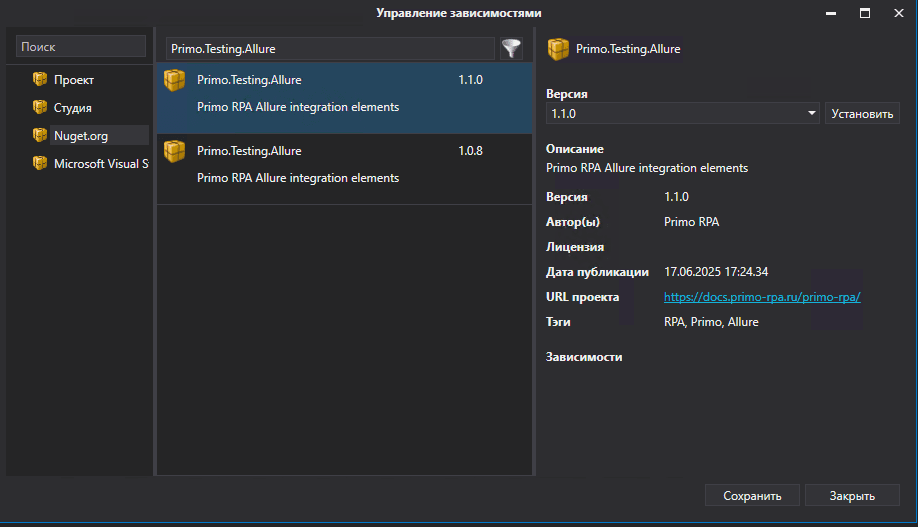Click the Студия package icon
Screen dimensions: 918x527
40,107
